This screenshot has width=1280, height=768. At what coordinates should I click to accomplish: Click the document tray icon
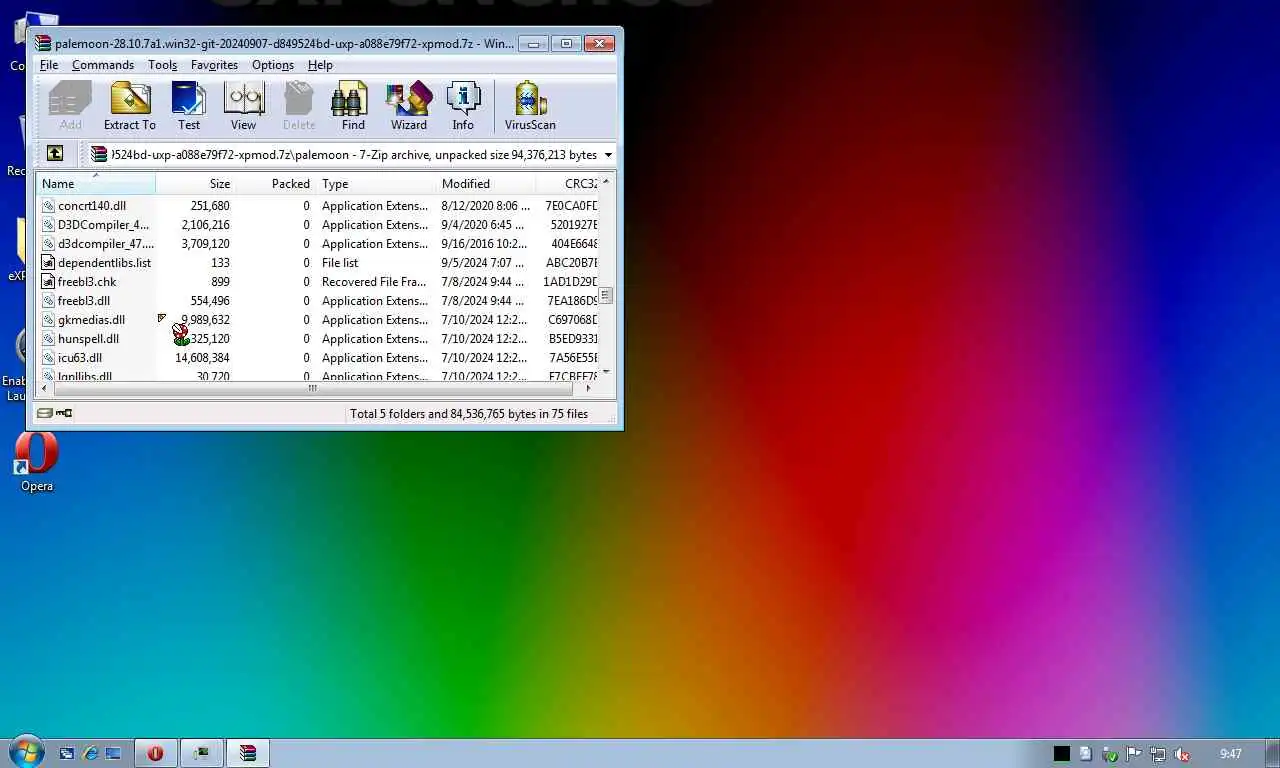[x=1086, y=754]
